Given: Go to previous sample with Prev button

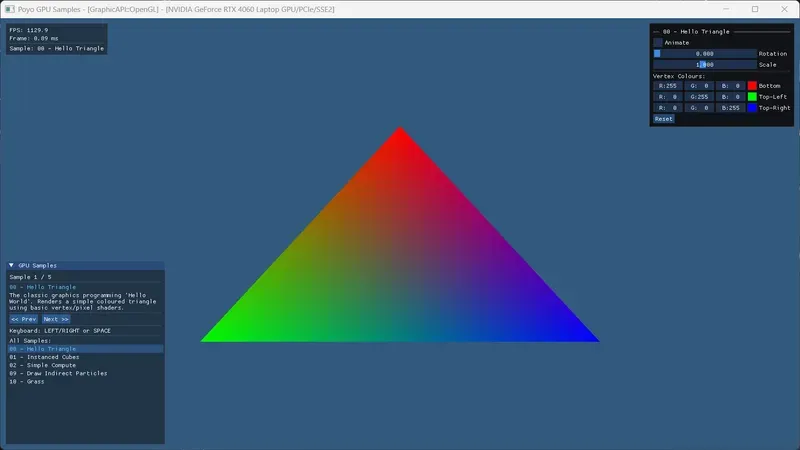Looking at the screenshot, I should pos(23,319).
